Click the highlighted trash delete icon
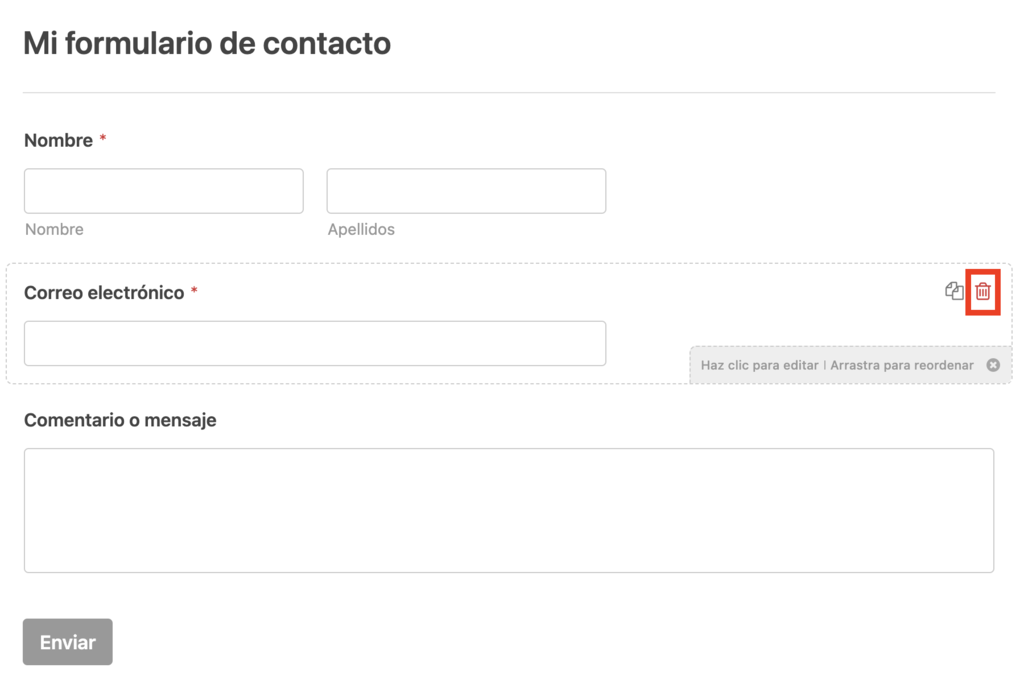The height and width of the screenshot is (680, 1024). tap(983, 293)
